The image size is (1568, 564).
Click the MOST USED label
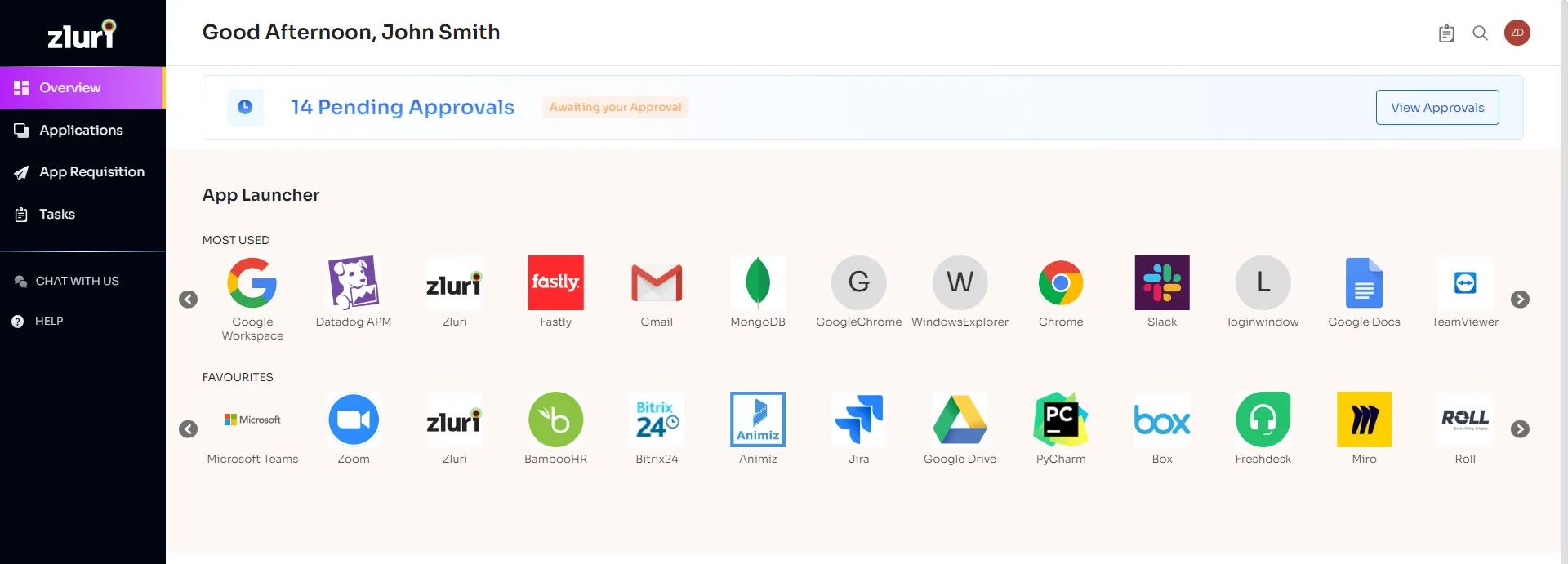[x=236, y=240]
